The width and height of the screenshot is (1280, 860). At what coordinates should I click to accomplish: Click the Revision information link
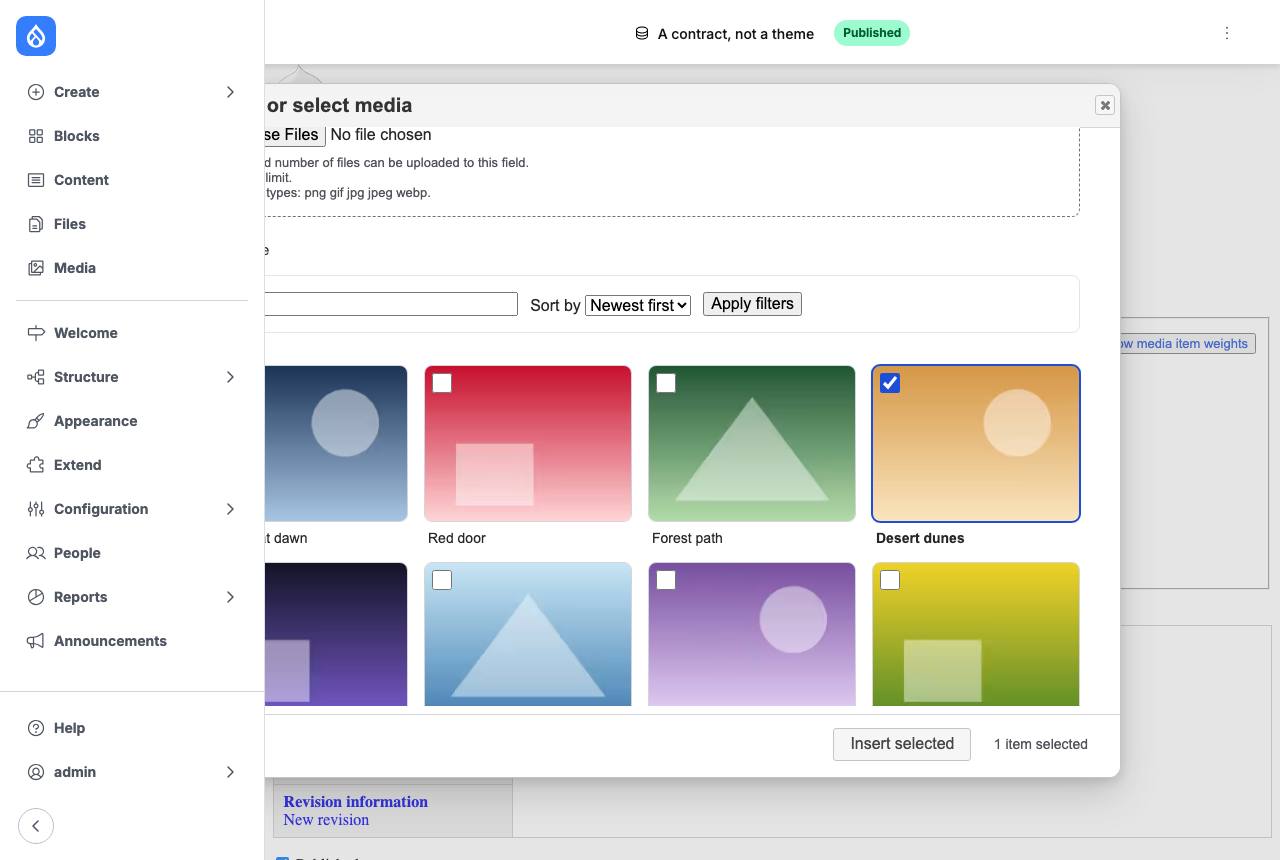click(x=356, y=802)
